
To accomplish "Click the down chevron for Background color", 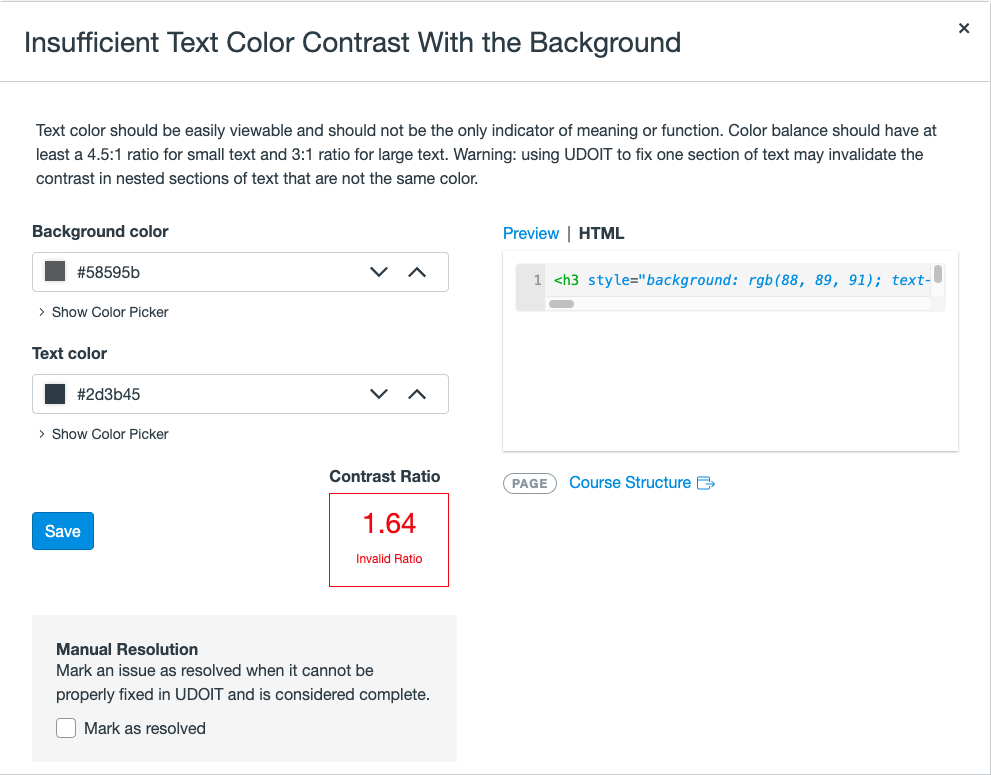I will tap(379, 272).
